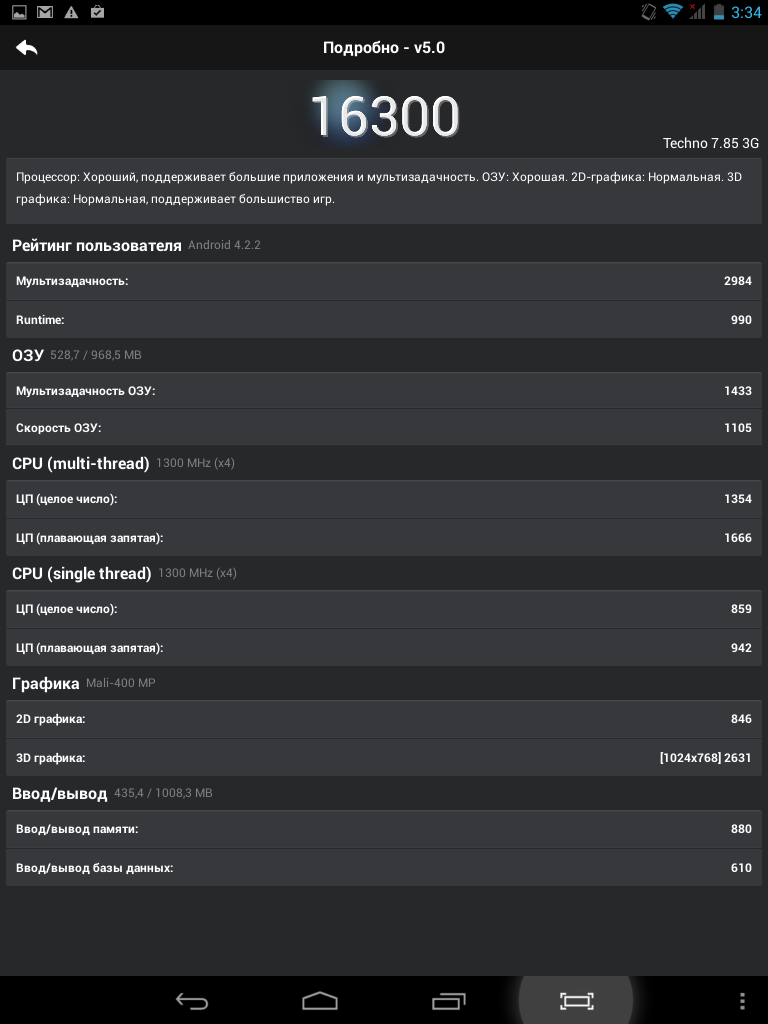Open the Gmail notification icon
The height and width of the screenshot is (1024, 768).
(45, 12)
